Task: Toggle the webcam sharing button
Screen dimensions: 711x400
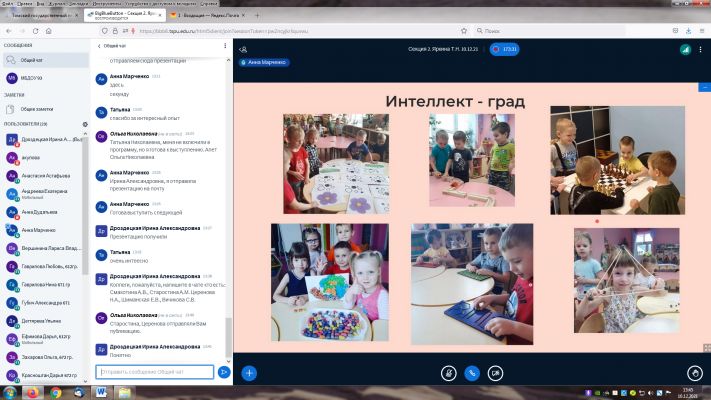Action: (x=496, y=372)
